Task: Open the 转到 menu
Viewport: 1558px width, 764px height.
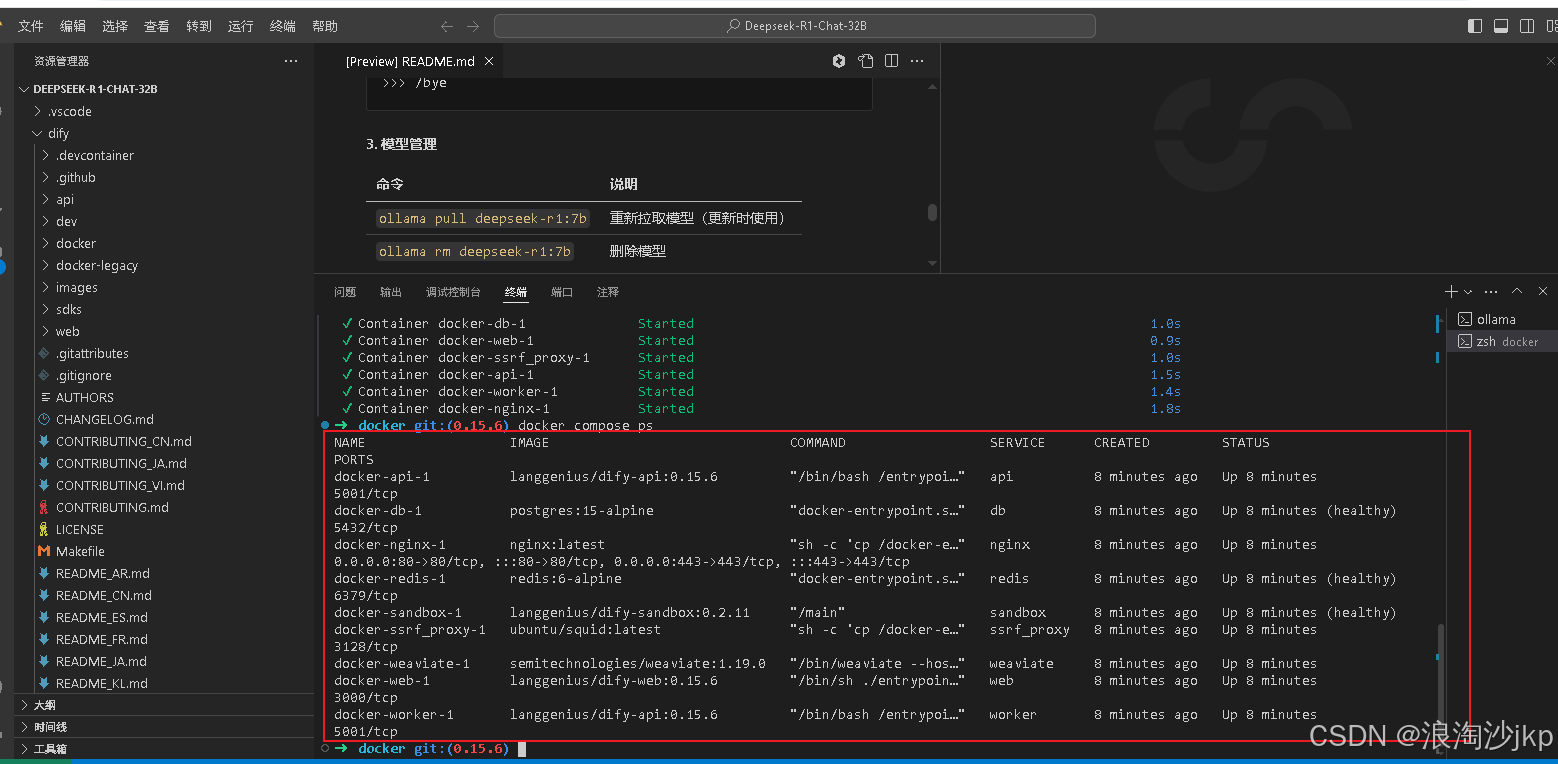Action: click(x=199, y=27)
